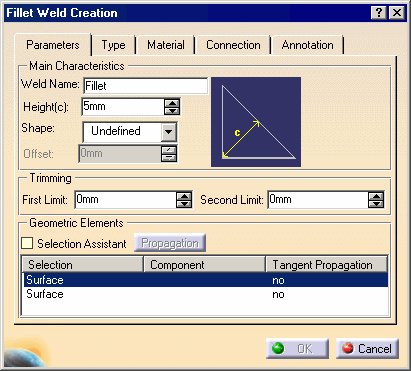Click 'no' in the second Surface row

(278, 294)
